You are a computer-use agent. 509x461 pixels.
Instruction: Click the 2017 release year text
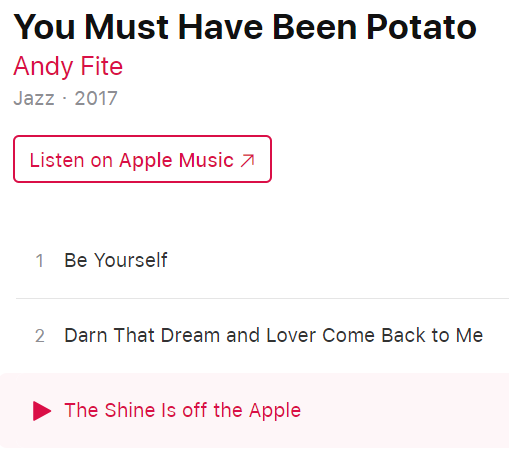click(x=96, y=98)
